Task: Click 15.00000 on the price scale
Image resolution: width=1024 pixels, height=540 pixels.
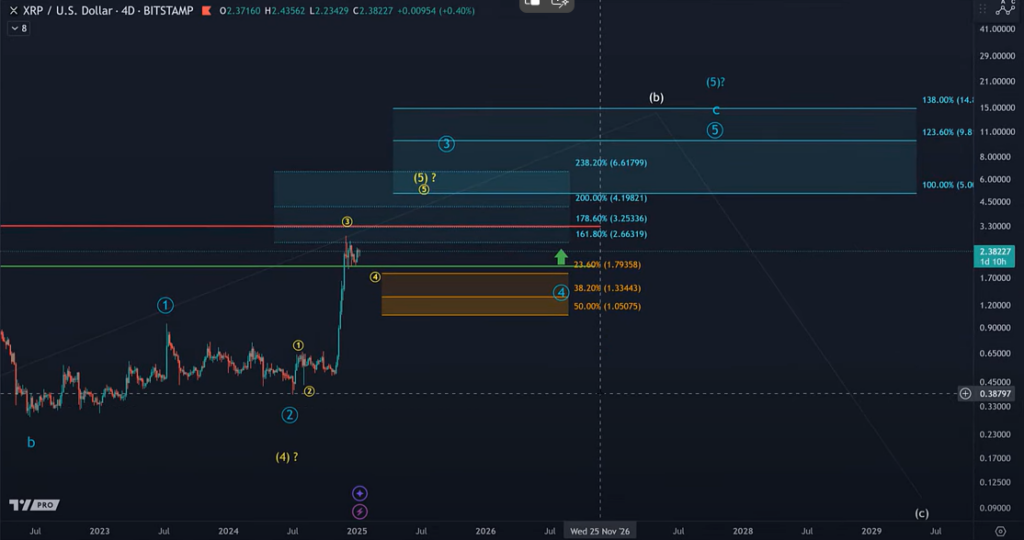Action: [x=997, y=107]
